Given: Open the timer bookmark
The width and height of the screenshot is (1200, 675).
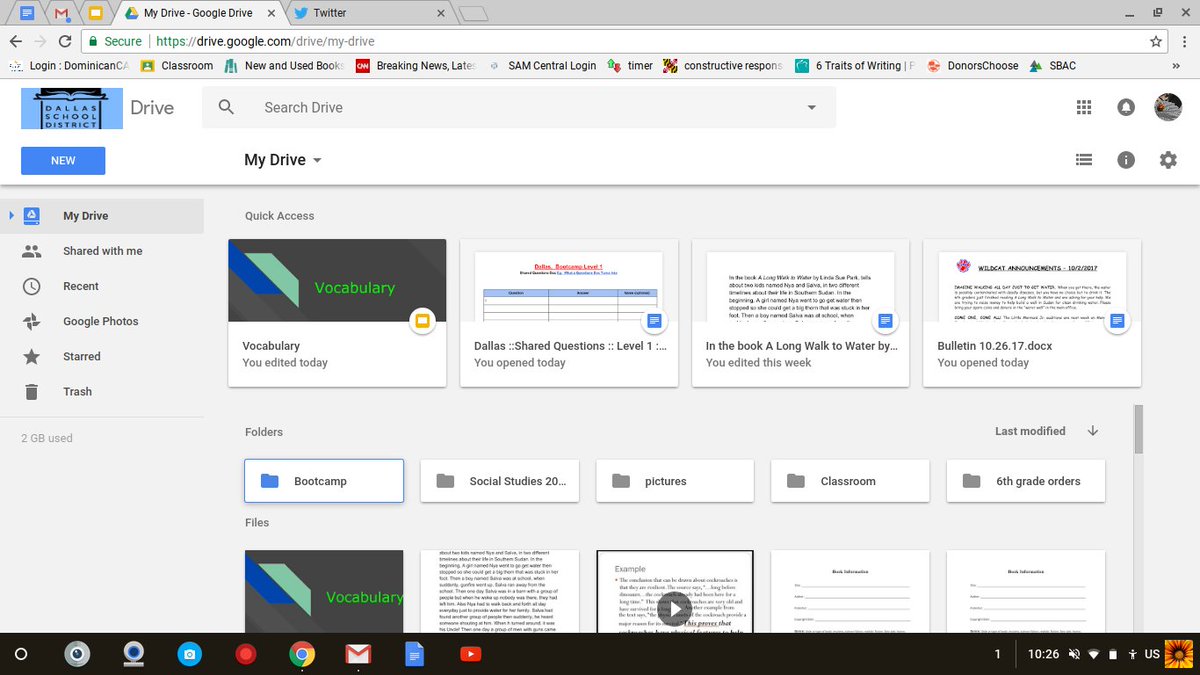Looking at the screenshot, I should (x=630, y=66).
